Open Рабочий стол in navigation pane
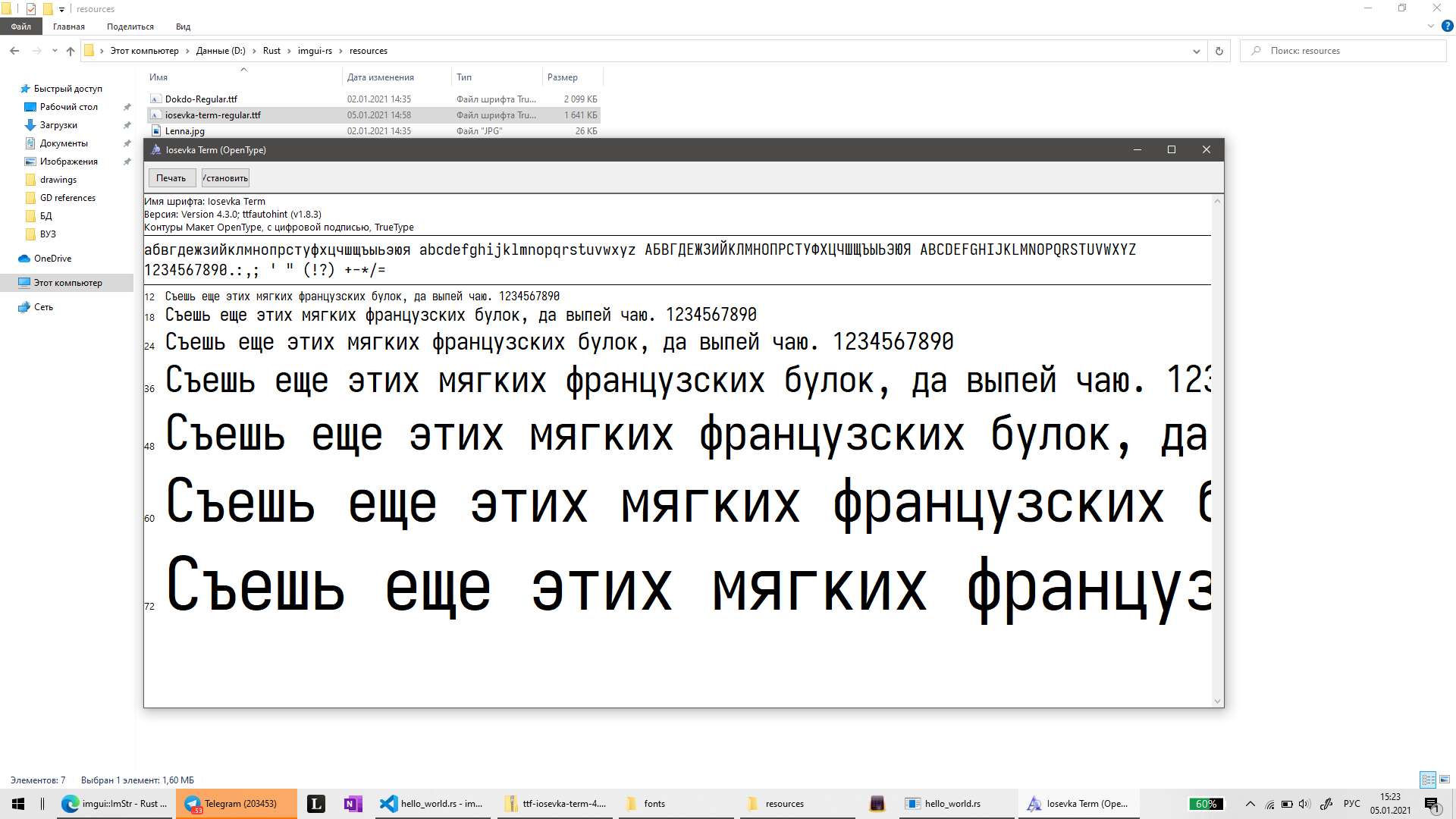The width and height of the screenshot is (1456, 819). (x=69, y=107)
